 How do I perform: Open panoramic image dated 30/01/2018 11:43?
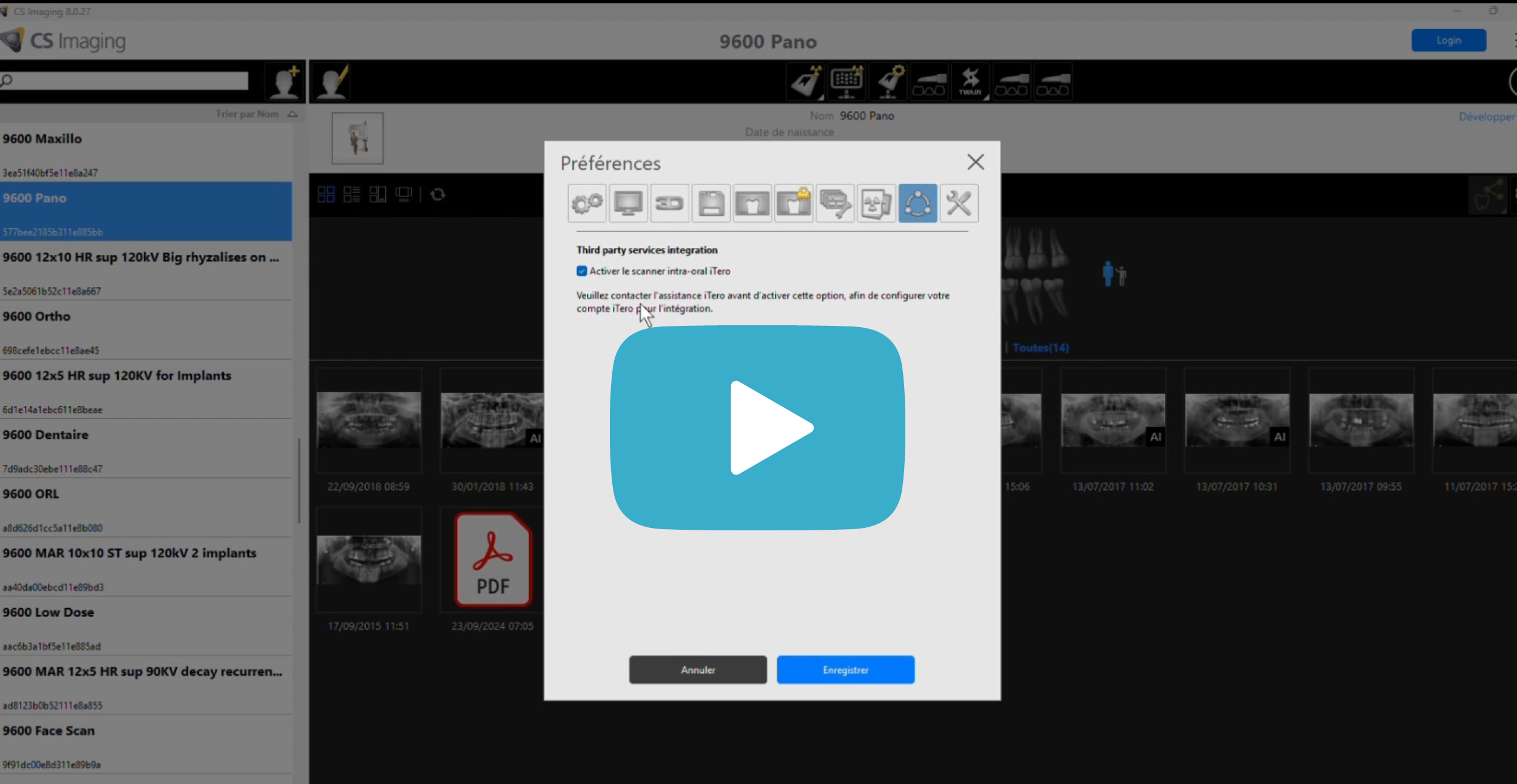click(x=492, y=420)
